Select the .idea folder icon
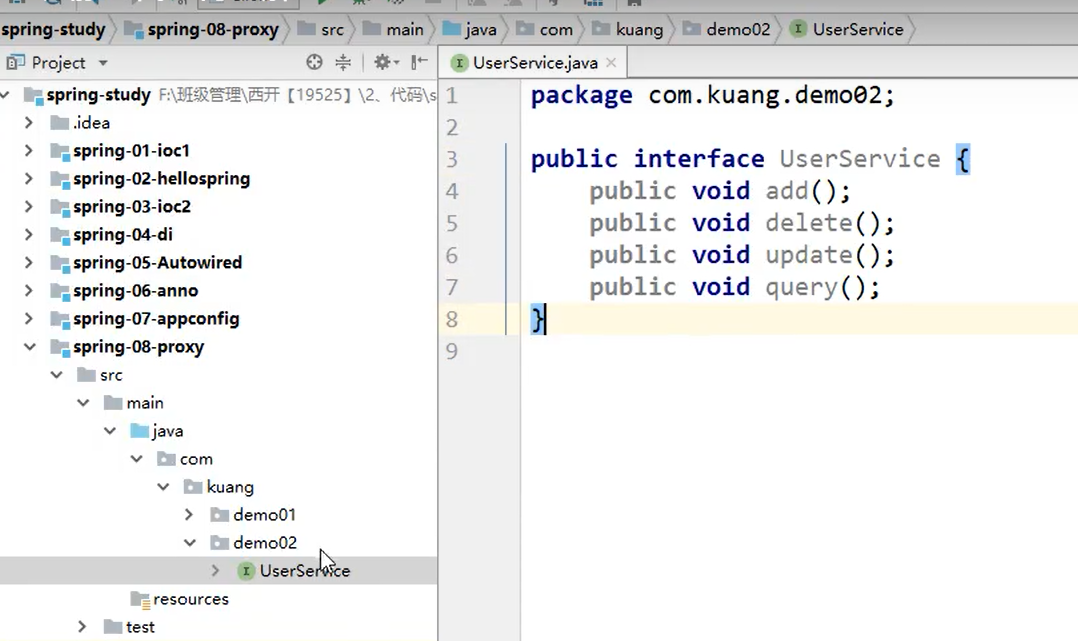Viewport: 1078px width, 641px height. point(60,123)
